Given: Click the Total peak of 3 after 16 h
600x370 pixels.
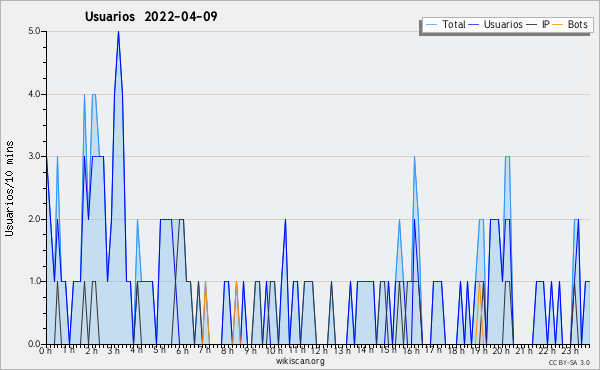Looking at the screenshot, I should [x=414, y=156].
